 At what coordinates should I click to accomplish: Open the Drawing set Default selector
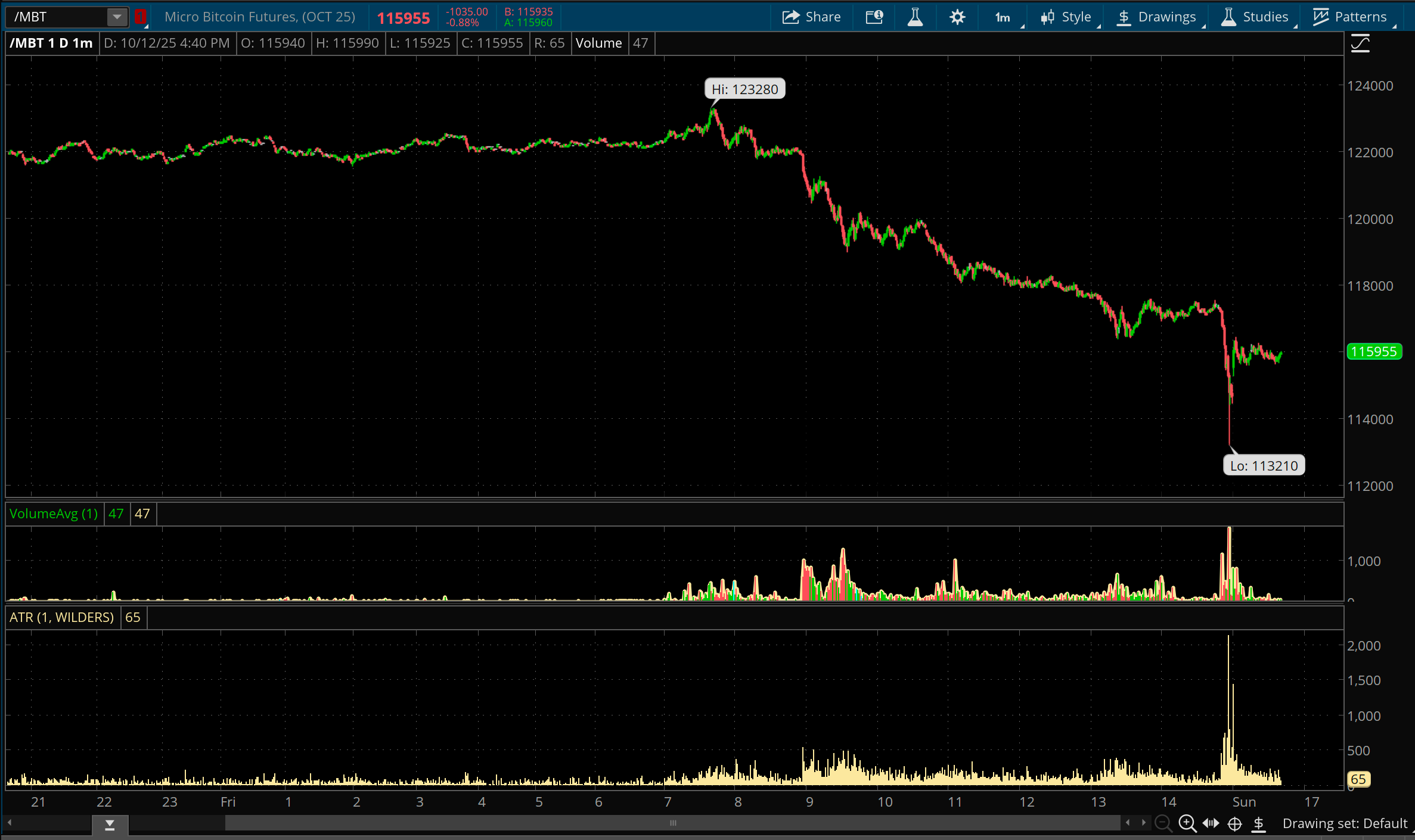1344,823
